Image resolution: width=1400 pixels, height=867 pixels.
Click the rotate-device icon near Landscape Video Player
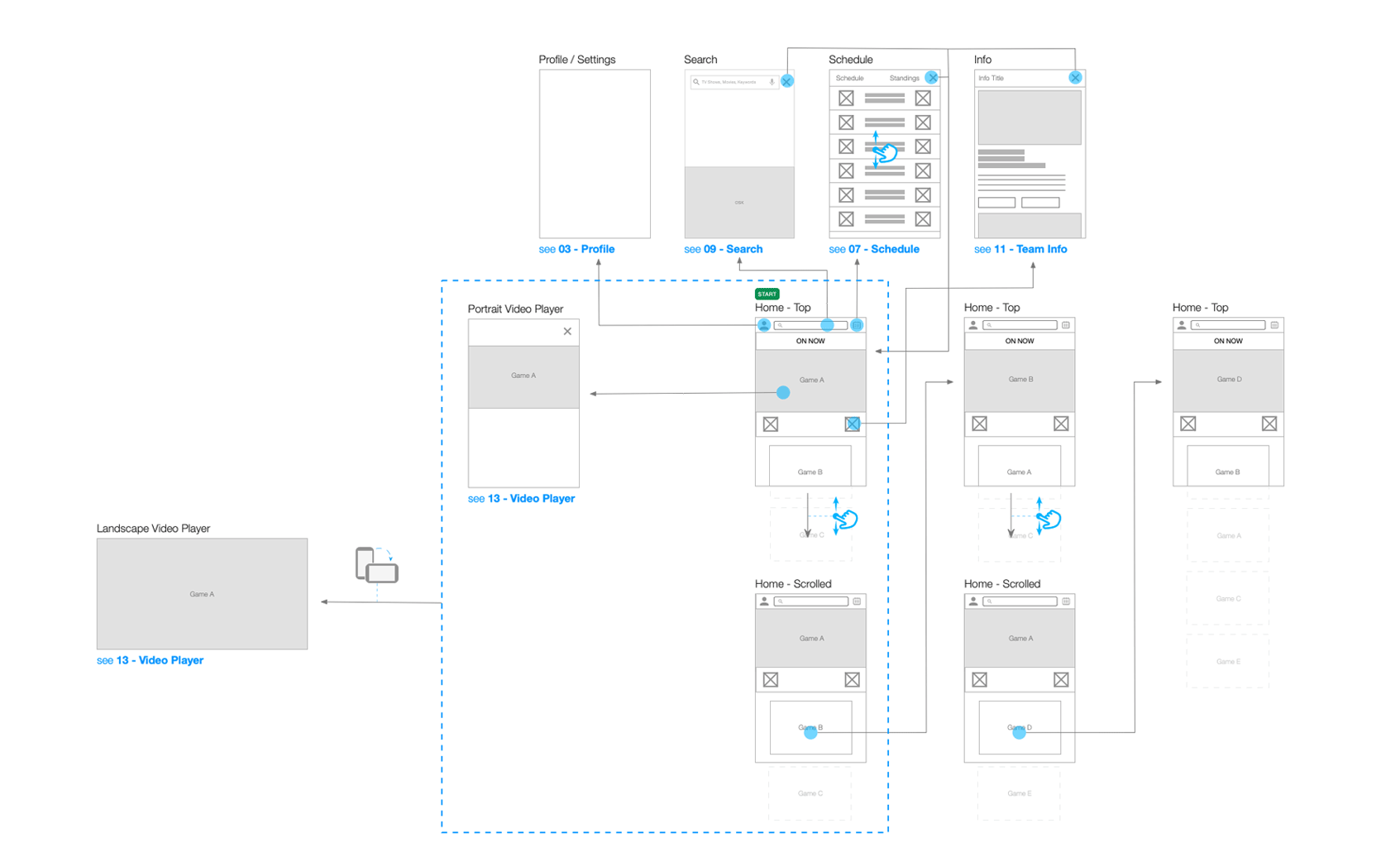coord(377,565)
